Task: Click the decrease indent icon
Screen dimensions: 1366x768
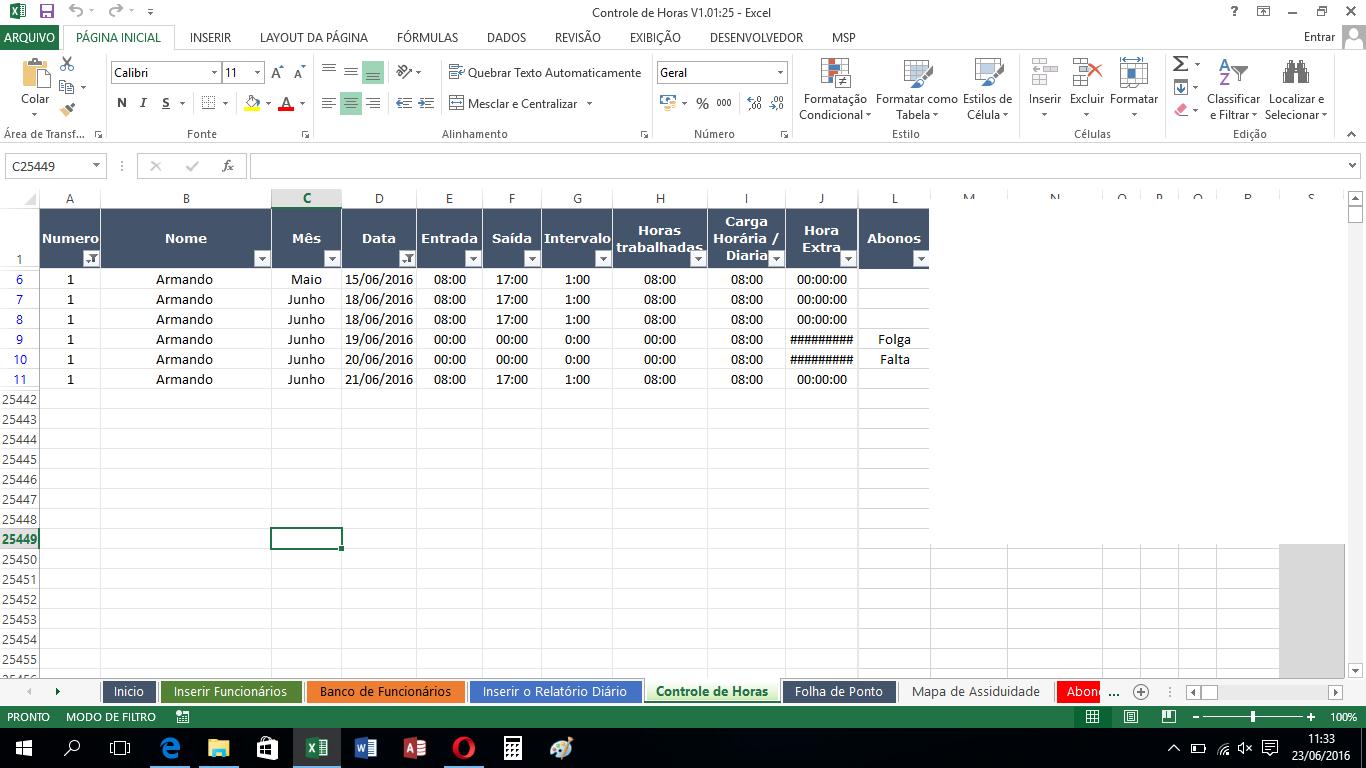Action: tap(404, 103)
